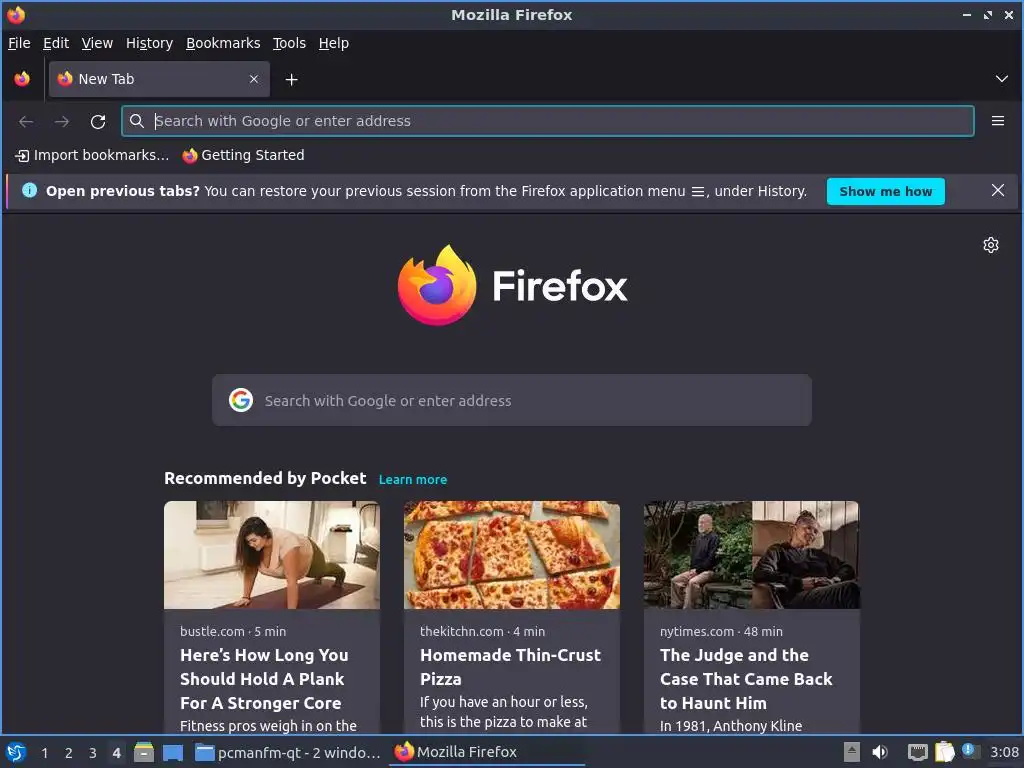Open the judge article thumbnail image
1024x768 pixels.
(x=752, y=555)
